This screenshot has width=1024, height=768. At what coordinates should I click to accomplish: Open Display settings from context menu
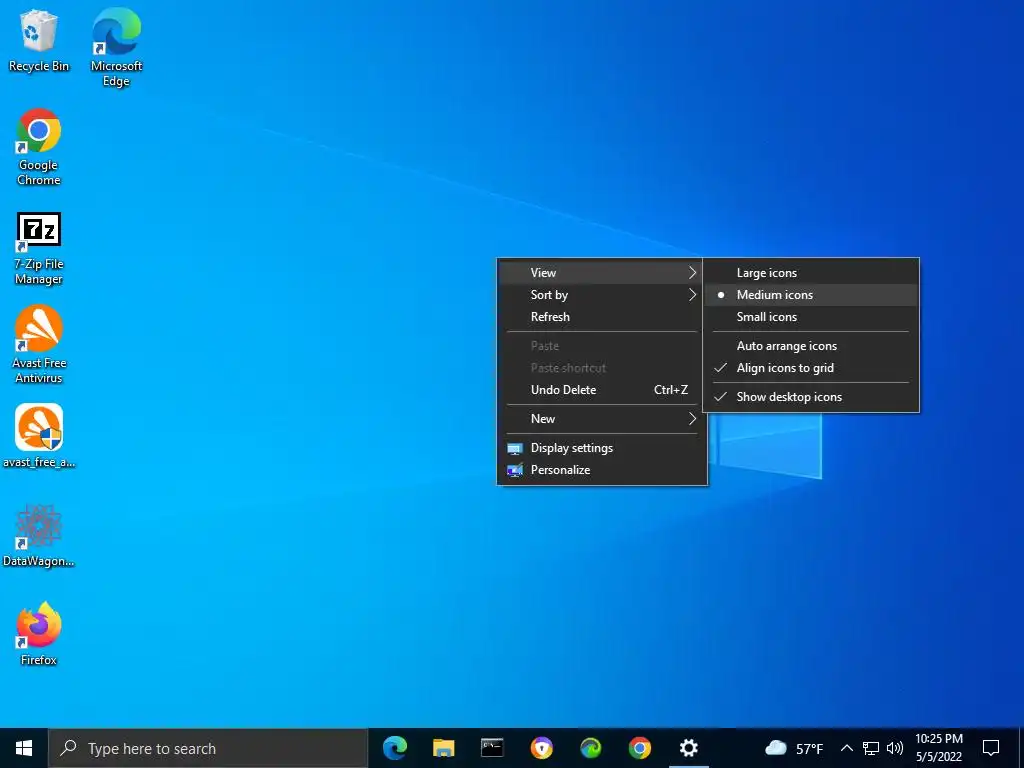(x=601, y=448)
